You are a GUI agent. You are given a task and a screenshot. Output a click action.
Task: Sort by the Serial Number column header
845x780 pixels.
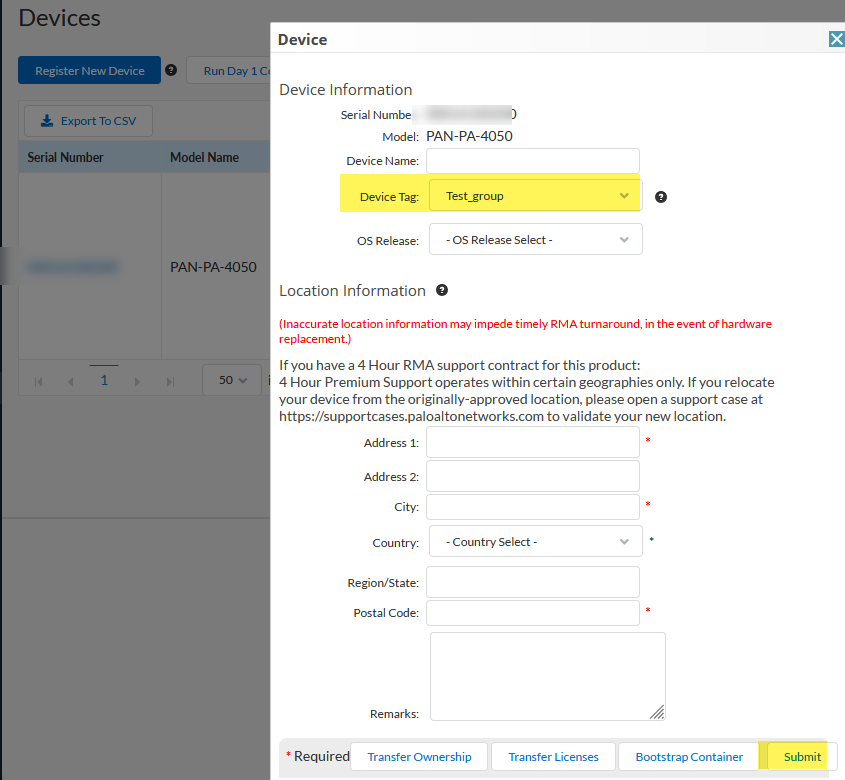point(66,157)
